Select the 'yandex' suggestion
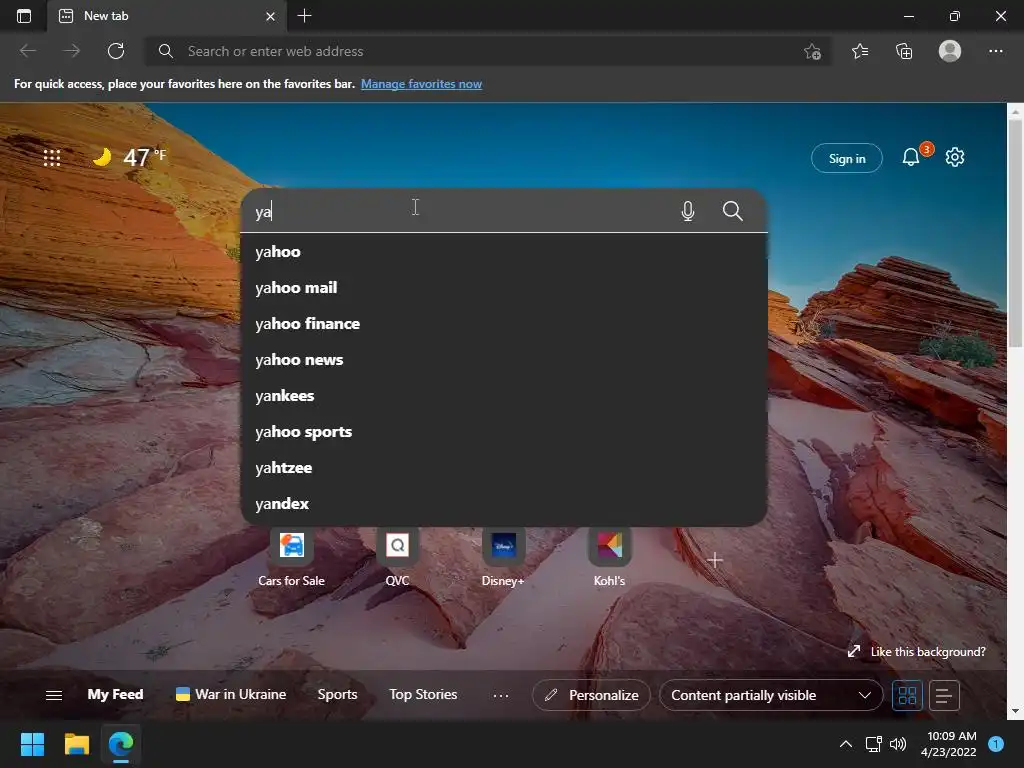This screenshot has width=1024, height=768. (504, 504)
